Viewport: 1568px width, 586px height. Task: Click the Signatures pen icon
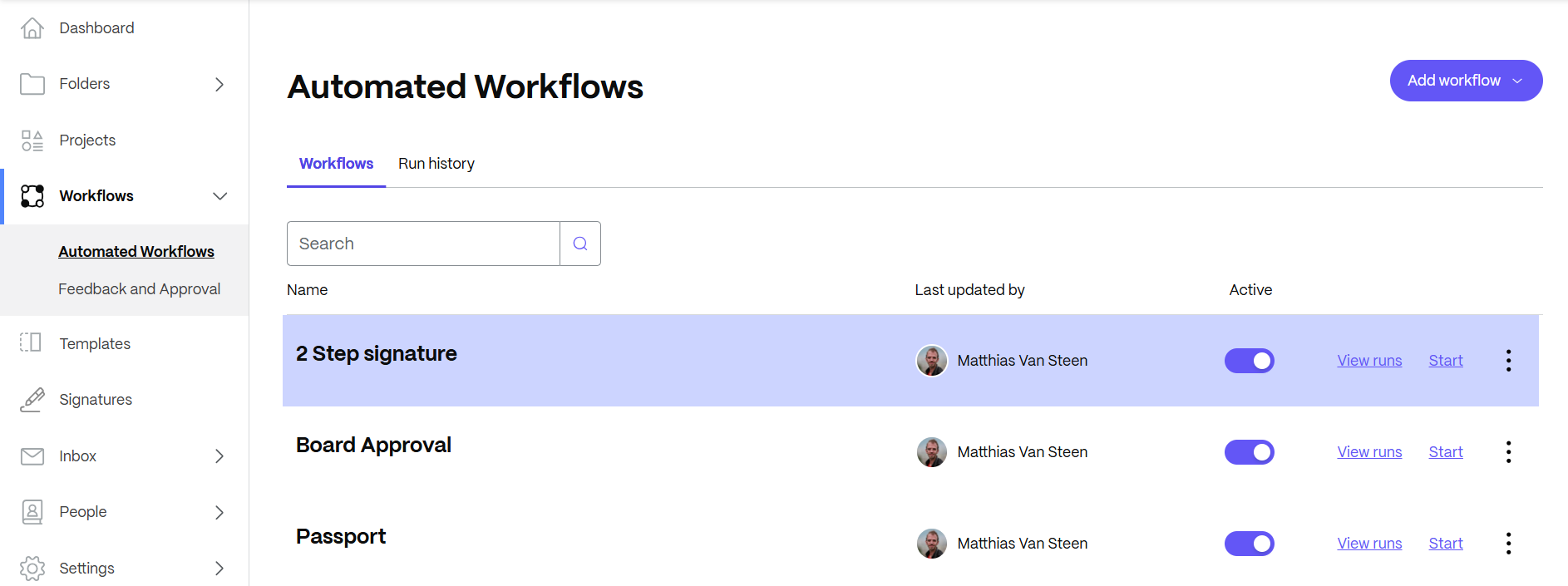pos(32,399)
